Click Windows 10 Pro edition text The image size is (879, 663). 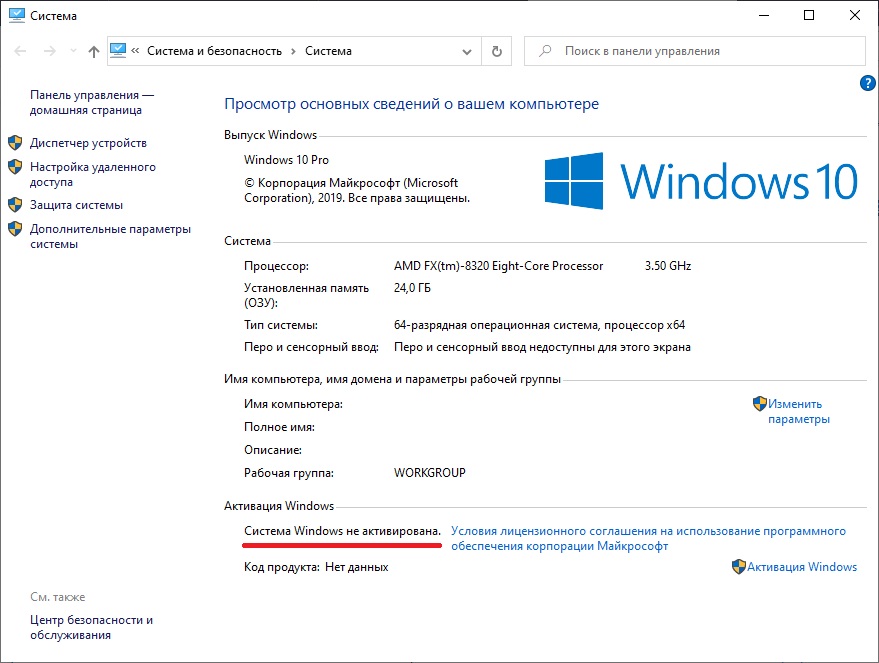click(x=286, y=160)
